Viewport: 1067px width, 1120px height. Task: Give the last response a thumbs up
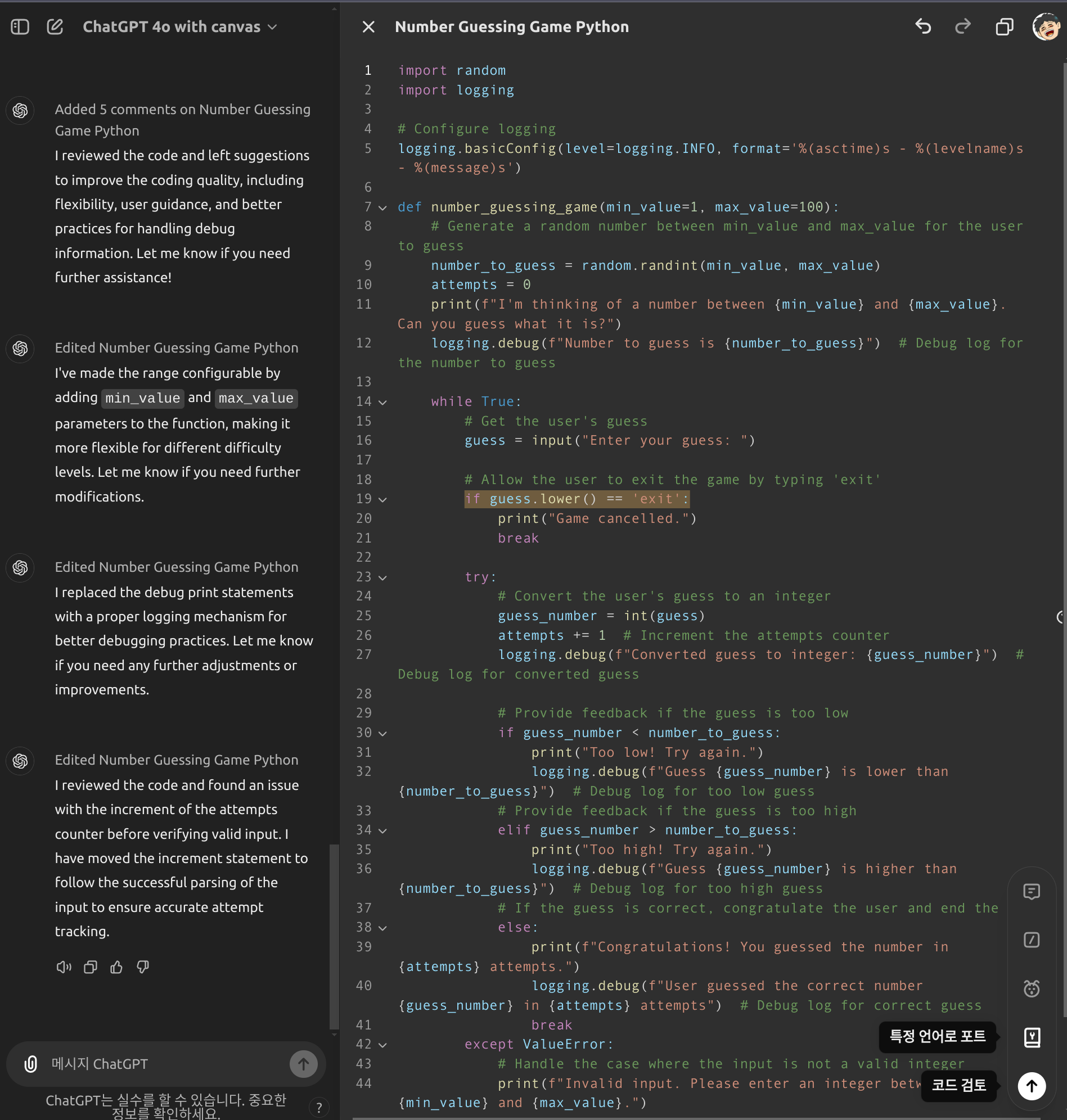pyautogui.click(x=116, y=967)
